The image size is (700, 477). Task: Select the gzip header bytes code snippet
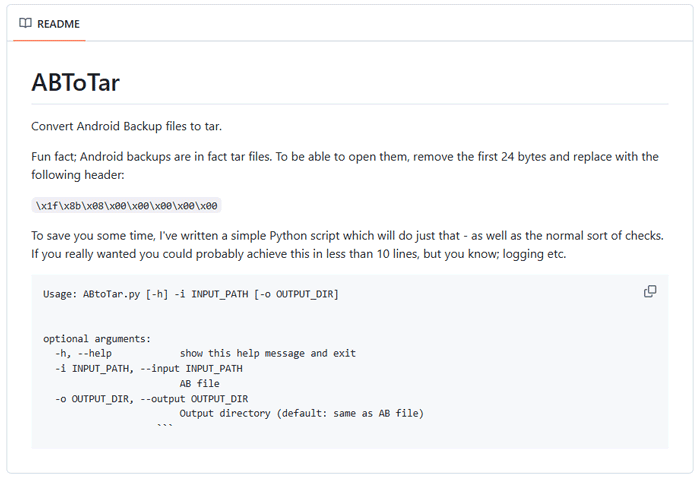click(x=126, y=205)
